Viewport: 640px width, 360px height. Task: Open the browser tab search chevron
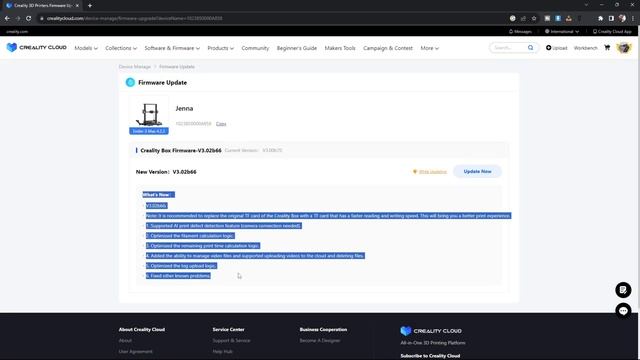click(586, 5)
